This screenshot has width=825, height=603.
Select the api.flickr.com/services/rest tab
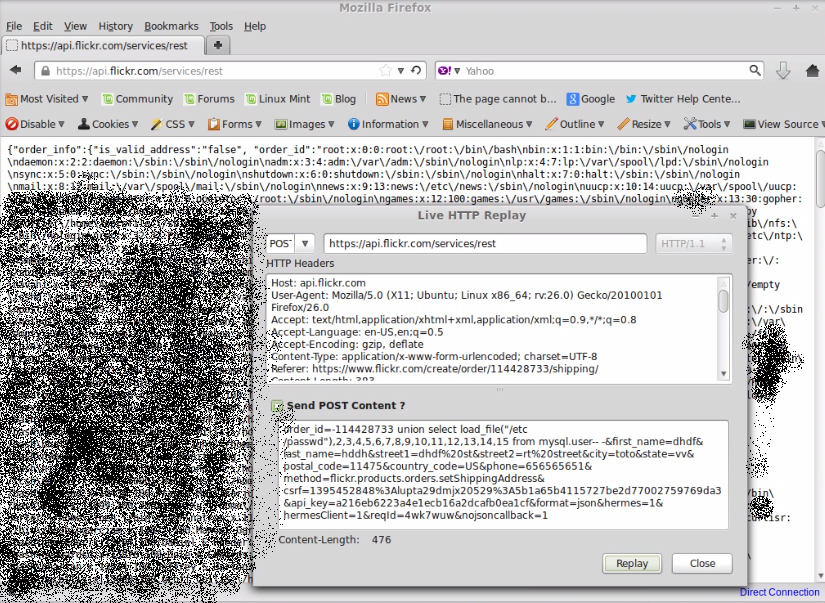click(103, 46)
